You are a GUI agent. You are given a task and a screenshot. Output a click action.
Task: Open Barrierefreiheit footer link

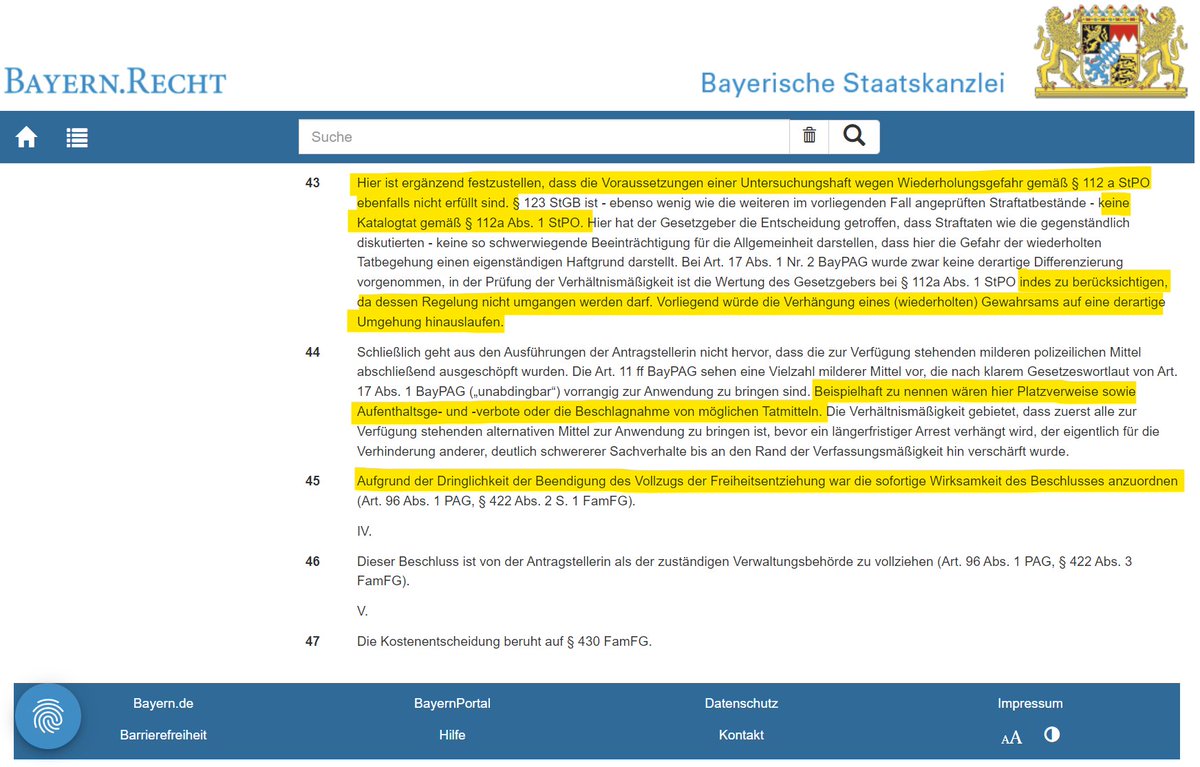pos(163,734)
